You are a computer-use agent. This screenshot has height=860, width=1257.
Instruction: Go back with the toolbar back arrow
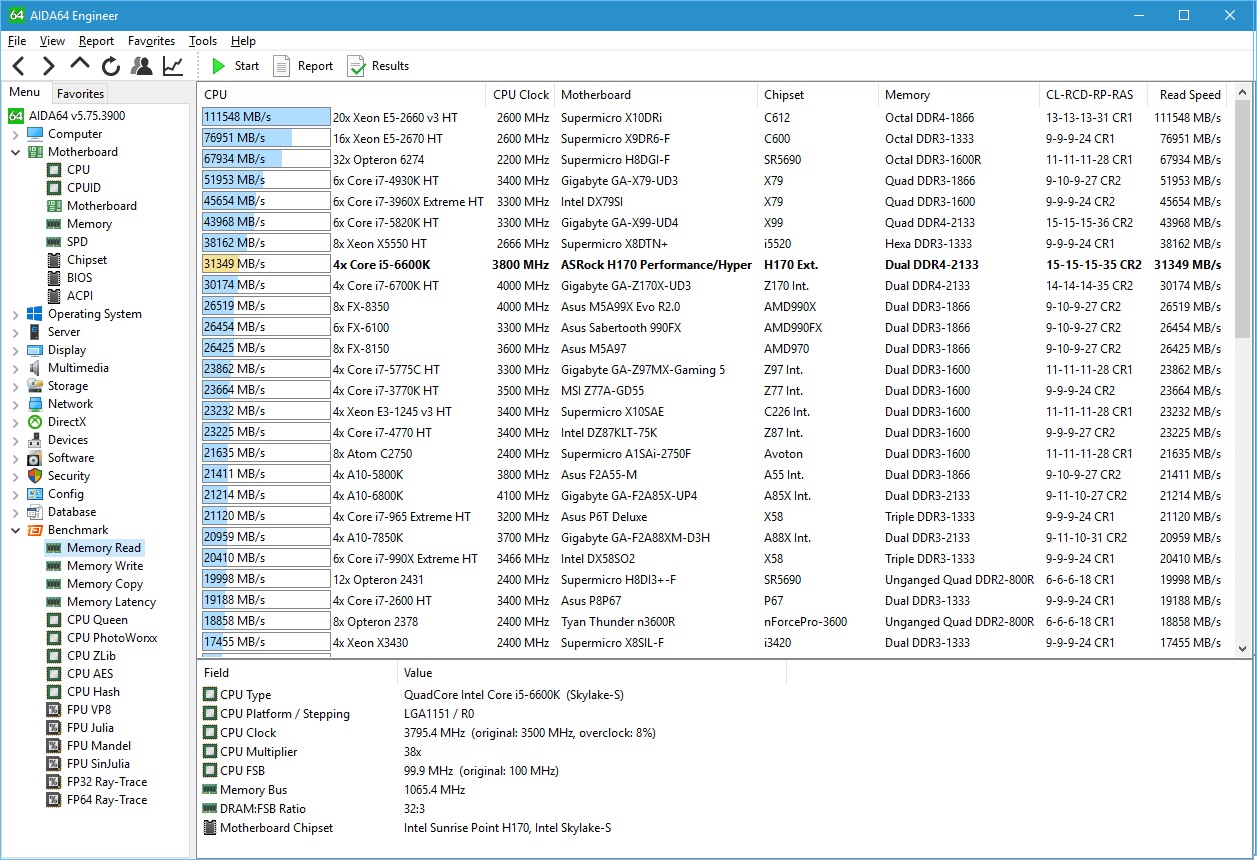coord(18,66)
